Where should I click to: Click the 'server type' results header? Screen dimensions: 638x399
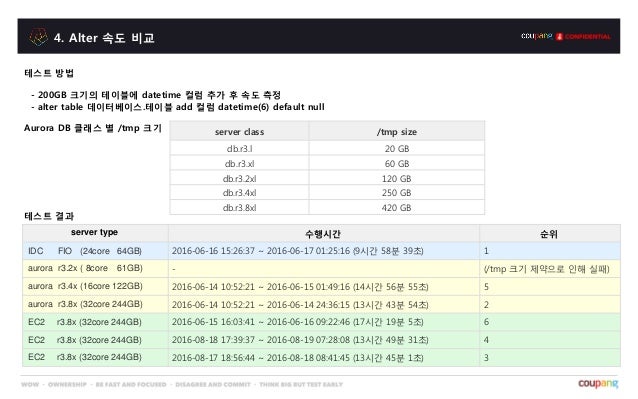pos(94,232)
